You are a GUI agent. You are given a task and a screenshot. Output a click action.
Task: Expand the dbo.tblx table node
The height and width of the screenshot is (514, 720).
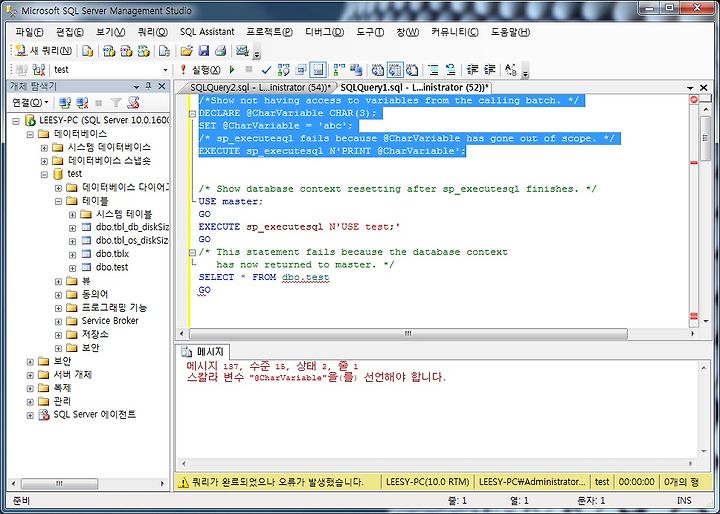coord(72,254)
